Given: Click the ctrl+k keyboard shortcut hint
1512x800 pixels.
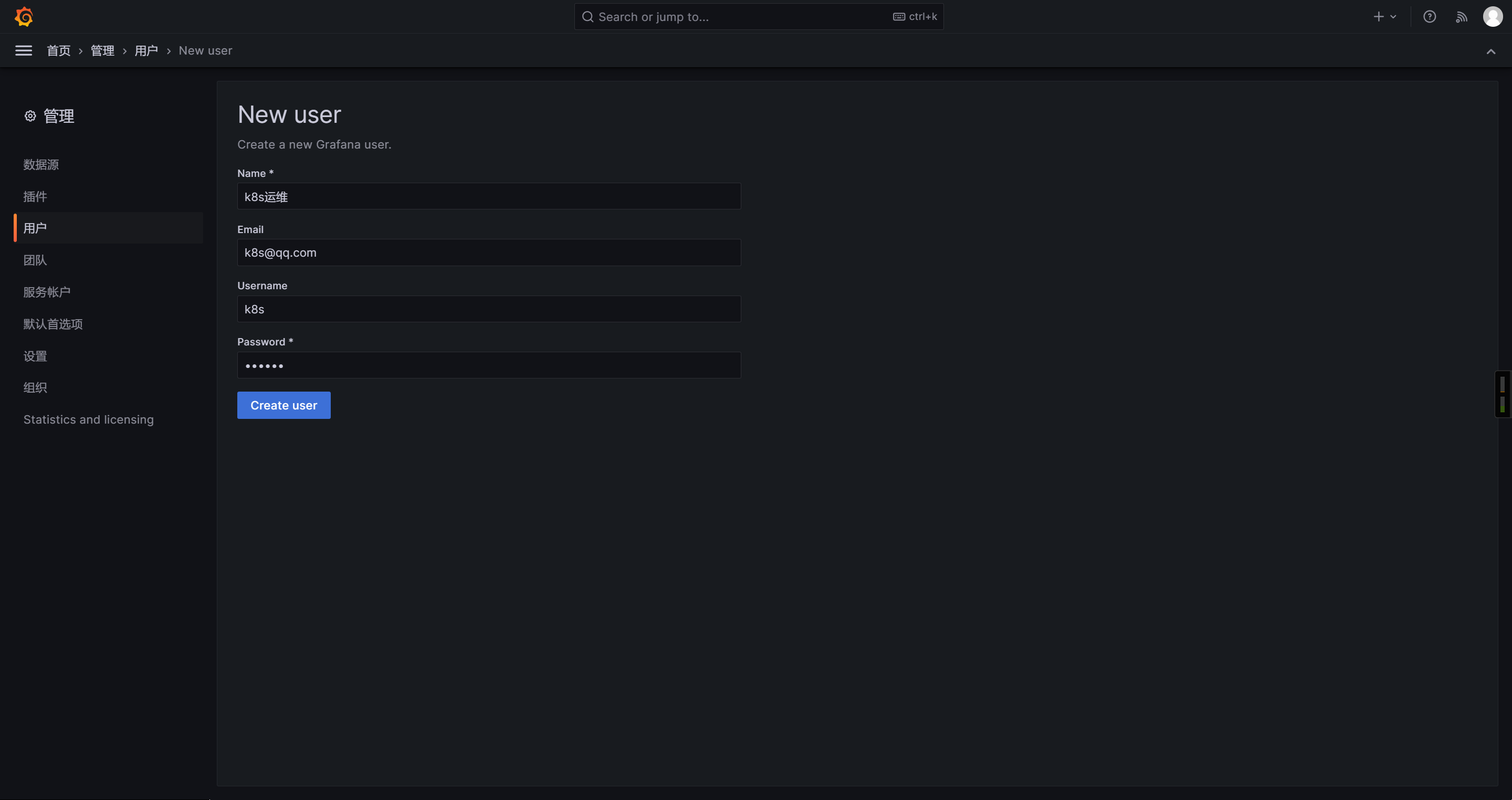Looking at the screenshot, I should pyautogui.click(x=915, y=16).
